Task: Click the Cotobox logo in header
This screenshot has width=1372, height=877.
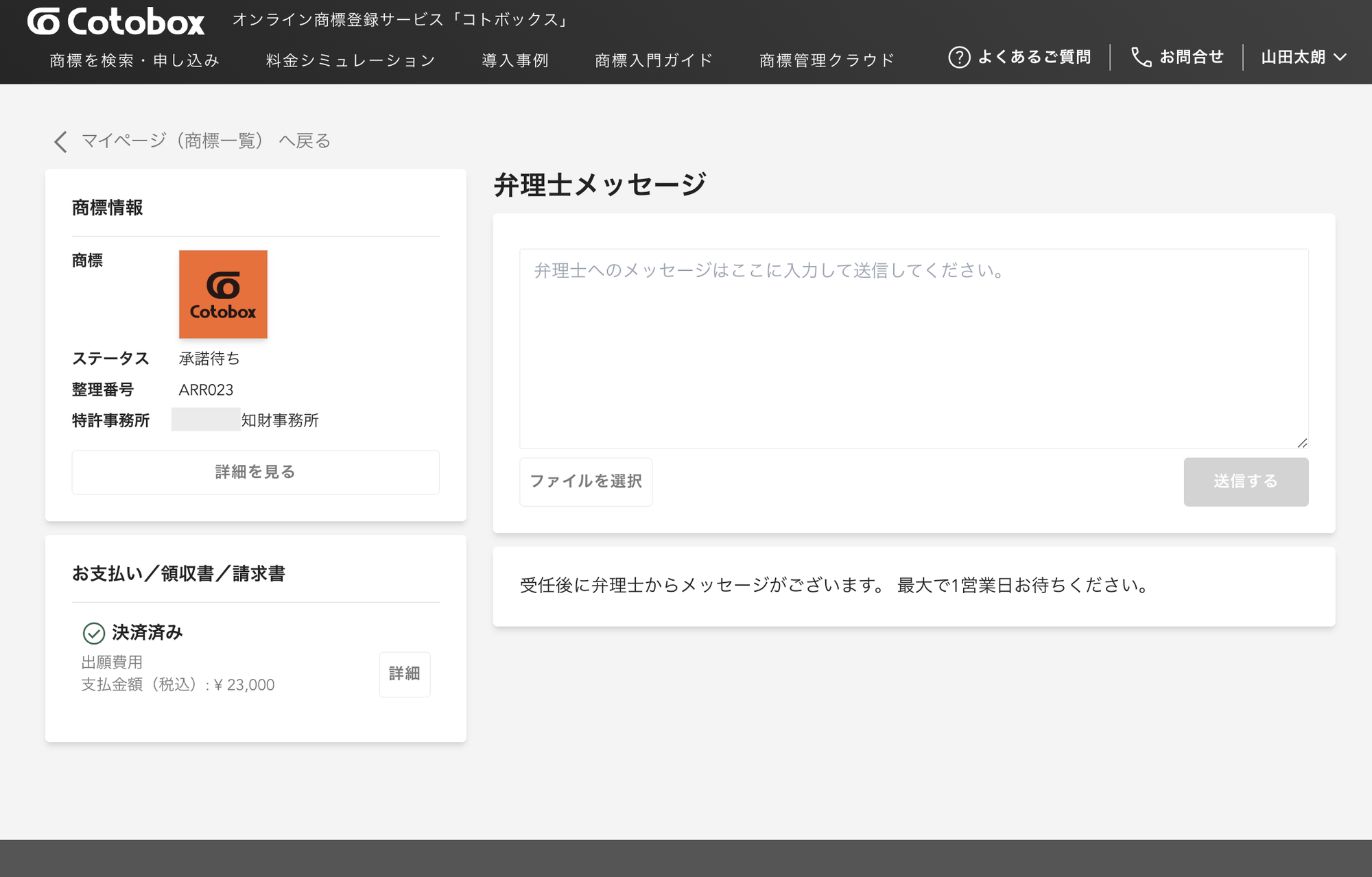Action: [116, 22]
